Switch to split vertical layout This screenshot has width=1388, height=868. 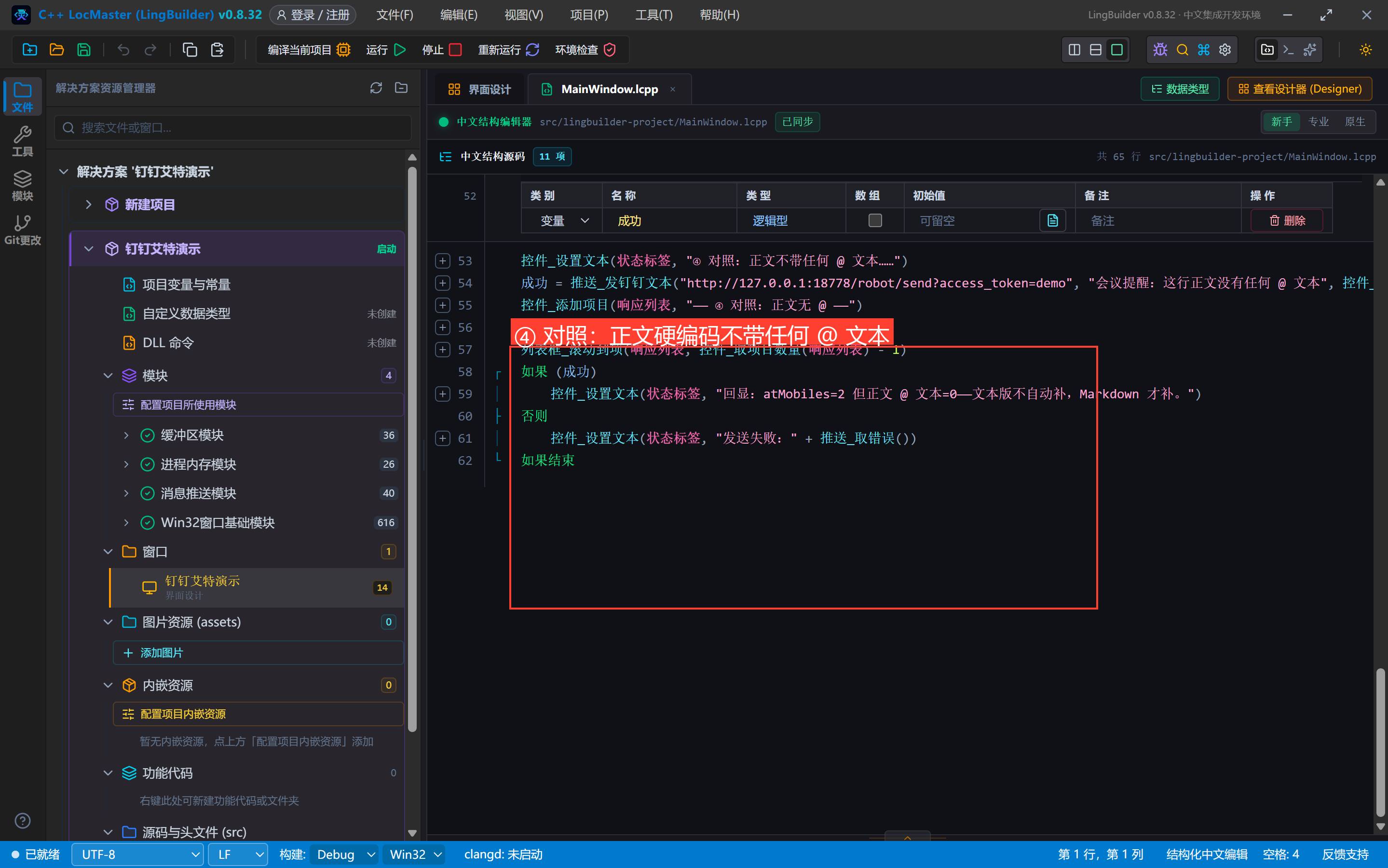(x=1074, y=50)
